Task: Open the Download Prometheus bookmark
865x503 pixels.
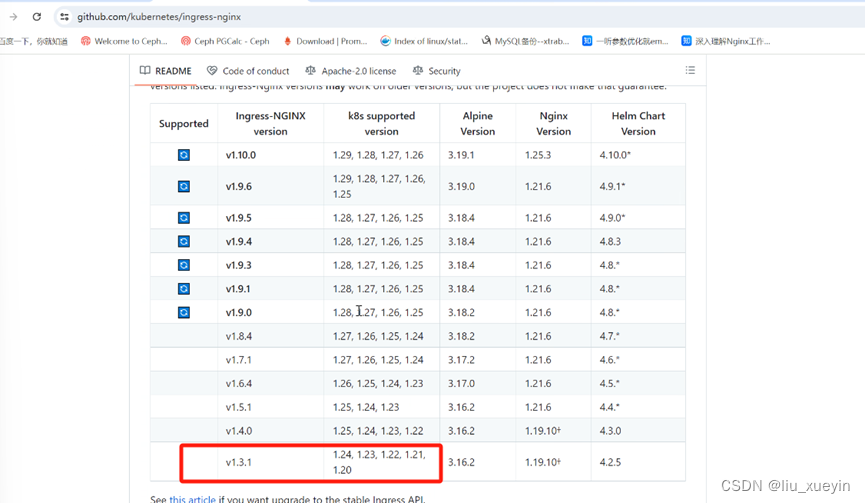Action: 325,41
